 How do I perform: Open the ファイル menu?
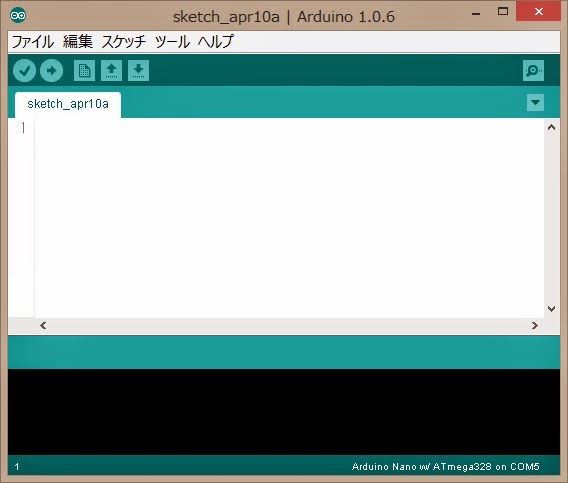pyautogui.click(x=33, y=42)
